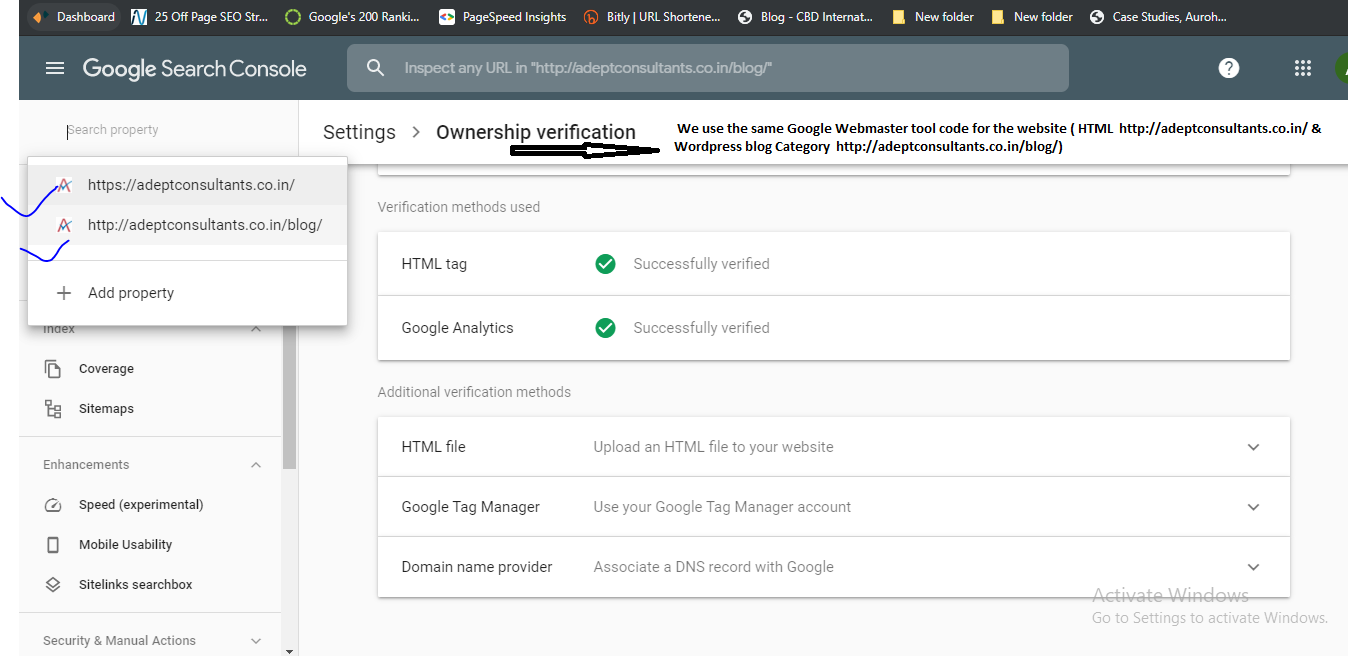Open the second New folder bookmark
Viewport: 1348px width, 656px height.
pyautogui.click(x=1032, y=17)
